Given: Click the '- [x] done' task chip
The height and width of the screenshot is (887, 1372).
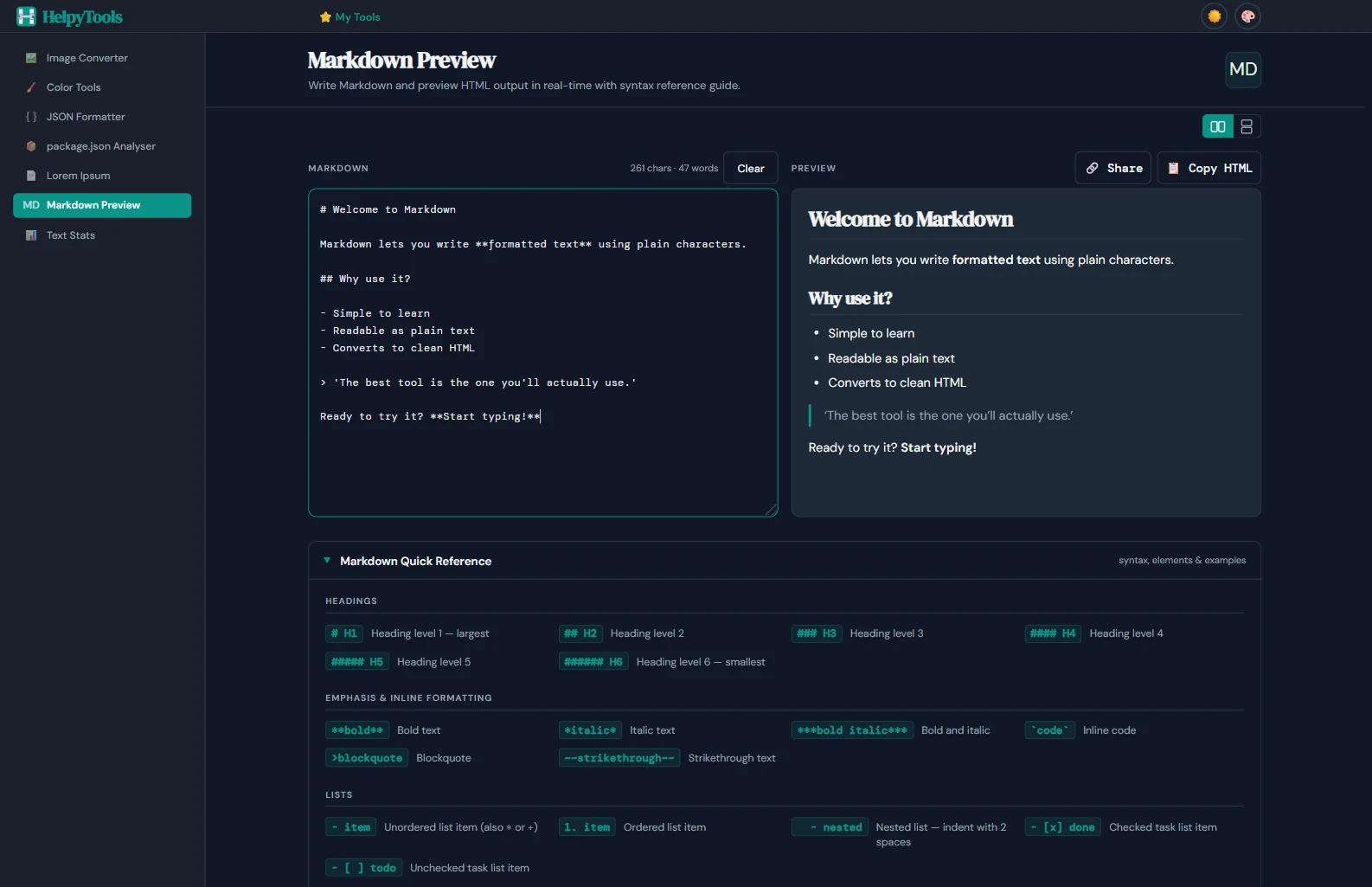Looking at the screenshot, I should 1063,827.
